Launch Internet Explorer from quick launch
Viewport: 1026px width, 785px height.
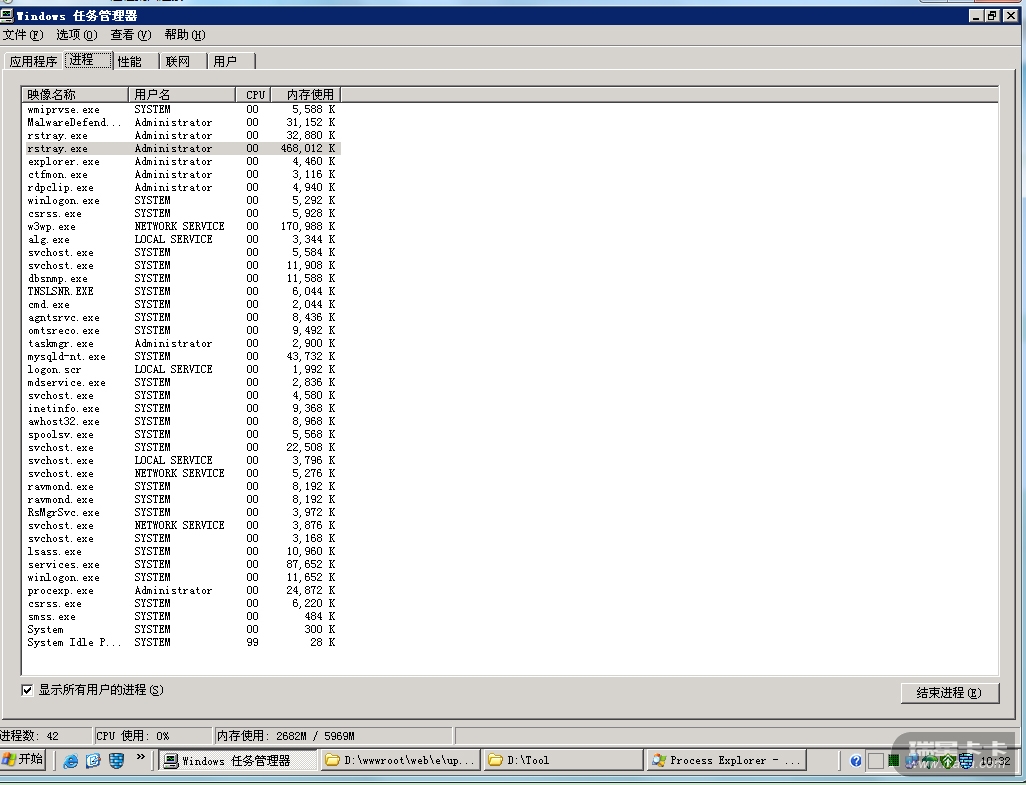tap(71, 760)
